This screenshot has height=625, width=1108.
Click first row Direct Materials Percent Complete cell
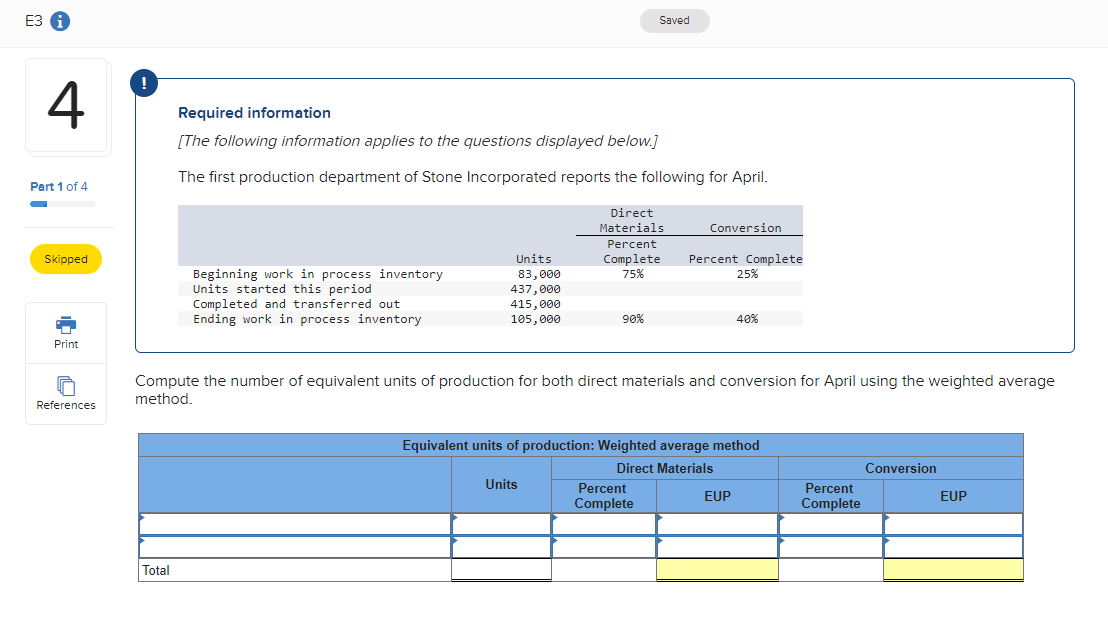[x=604, y=524]
